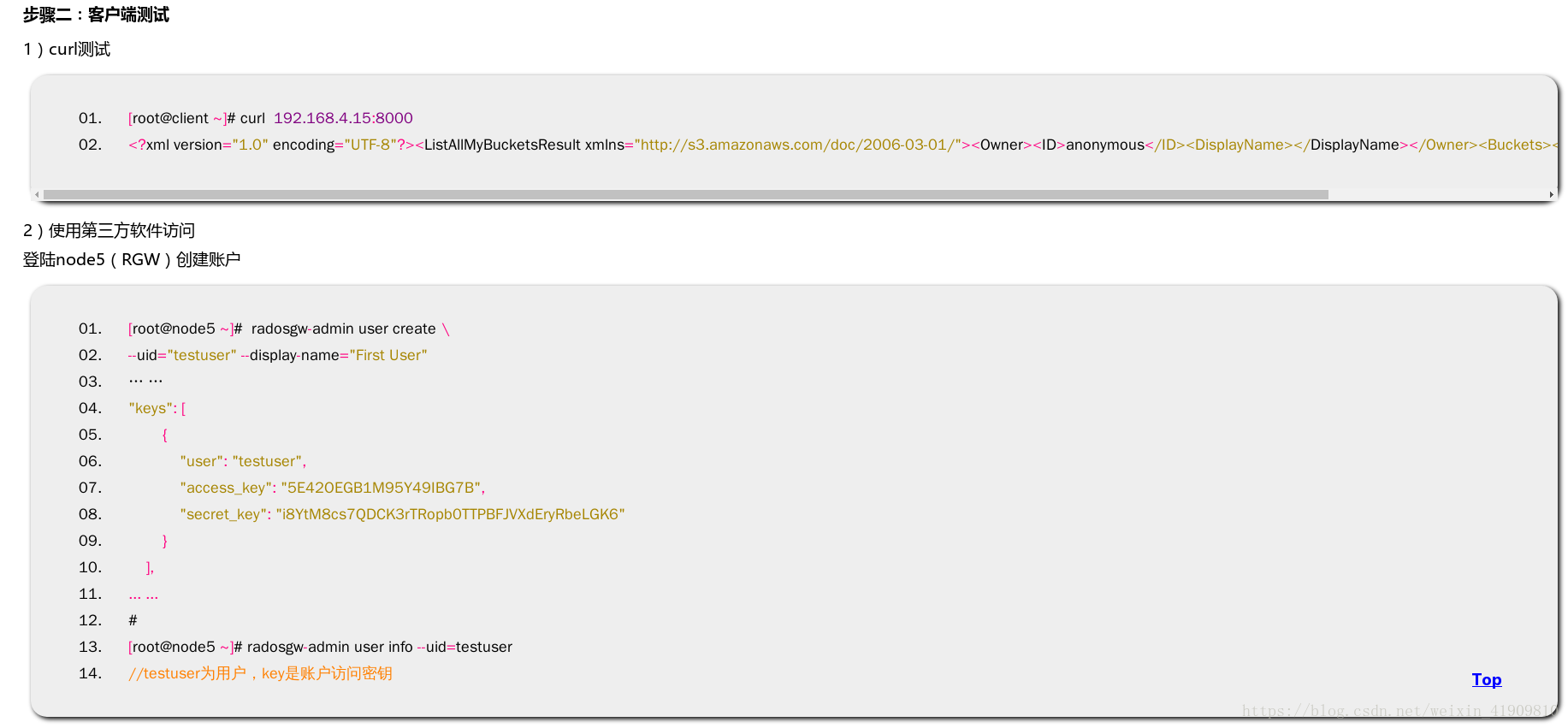This screenshot has width=1568, height=728.
Task: Click the "keys": [ line
Action: point(157,408)
